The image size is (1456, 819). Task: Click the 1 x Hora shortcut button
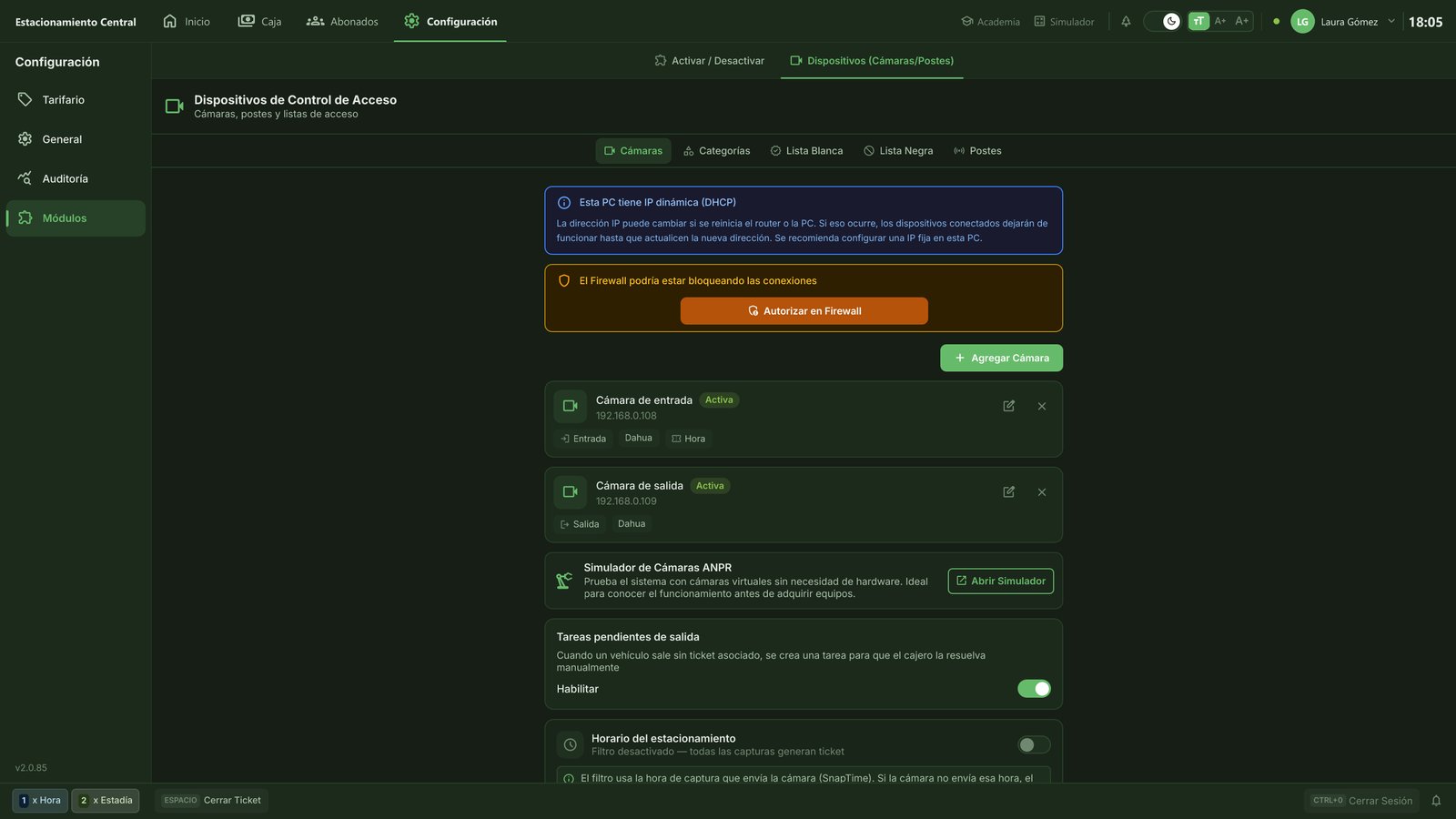pyautogui.click(x=40, y=801)
